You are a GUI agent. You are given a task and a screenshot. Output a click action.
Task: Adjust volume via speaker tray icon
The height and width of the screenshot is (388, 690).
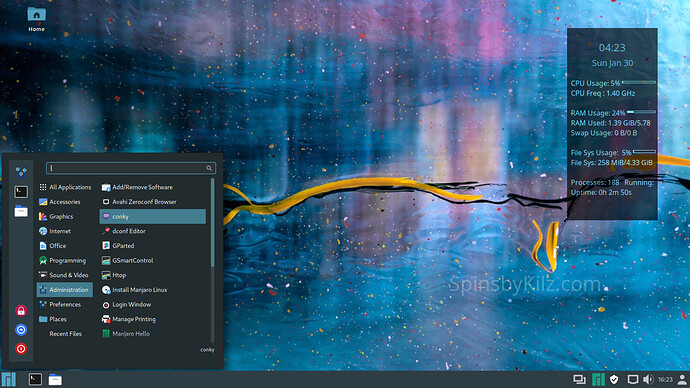[648, 379]
